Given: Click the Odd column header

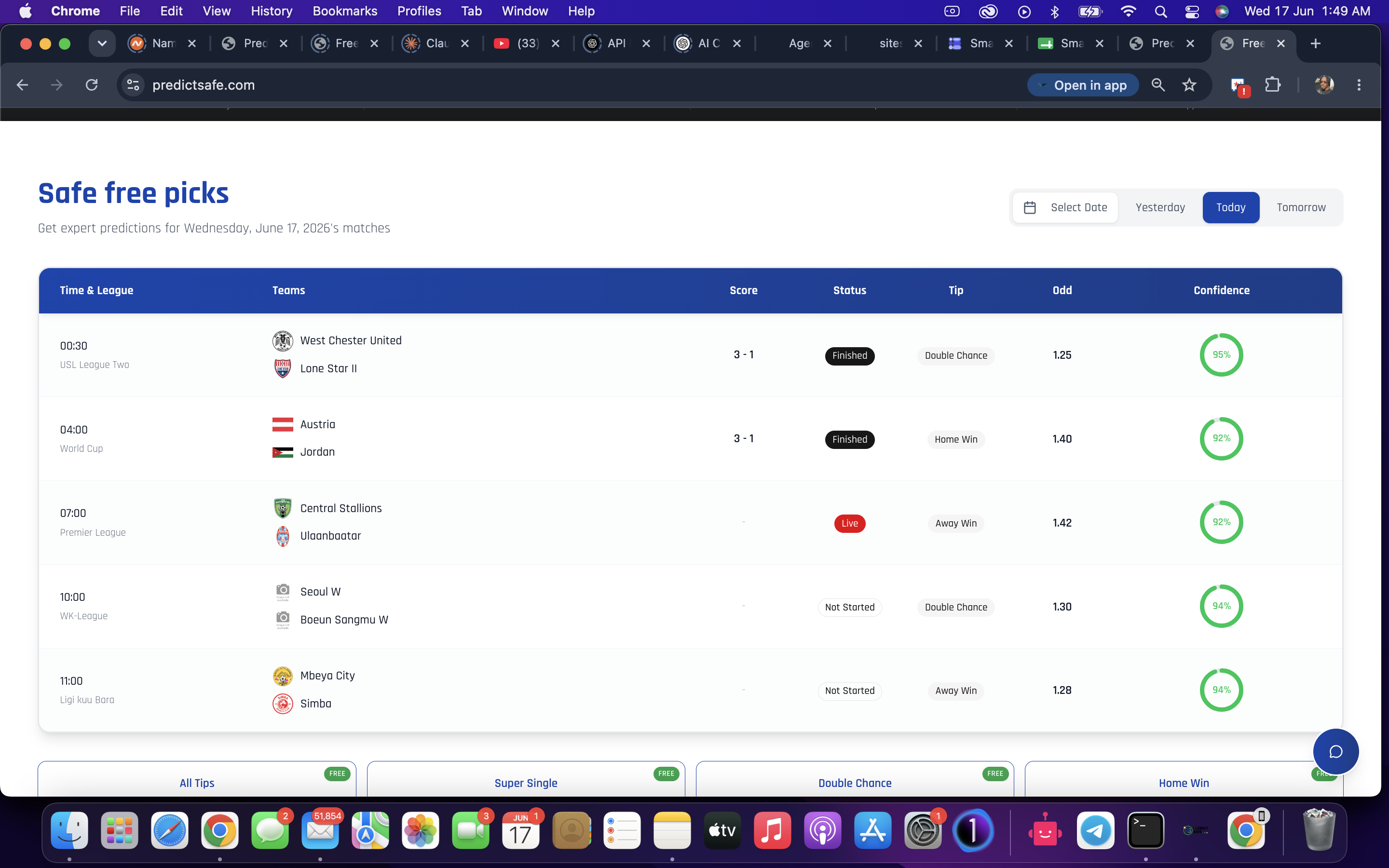Looking at the screenshot, I should tap(1062, 290).
